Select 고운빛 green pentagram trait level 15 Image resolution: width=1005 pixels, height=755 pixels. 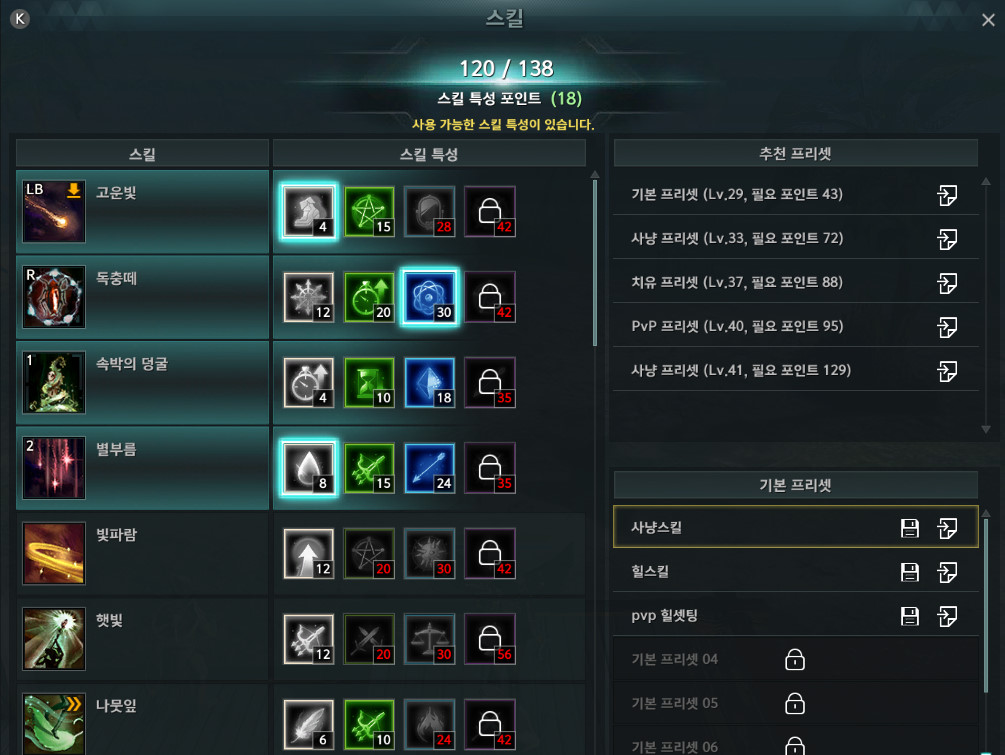pos(369,212)
